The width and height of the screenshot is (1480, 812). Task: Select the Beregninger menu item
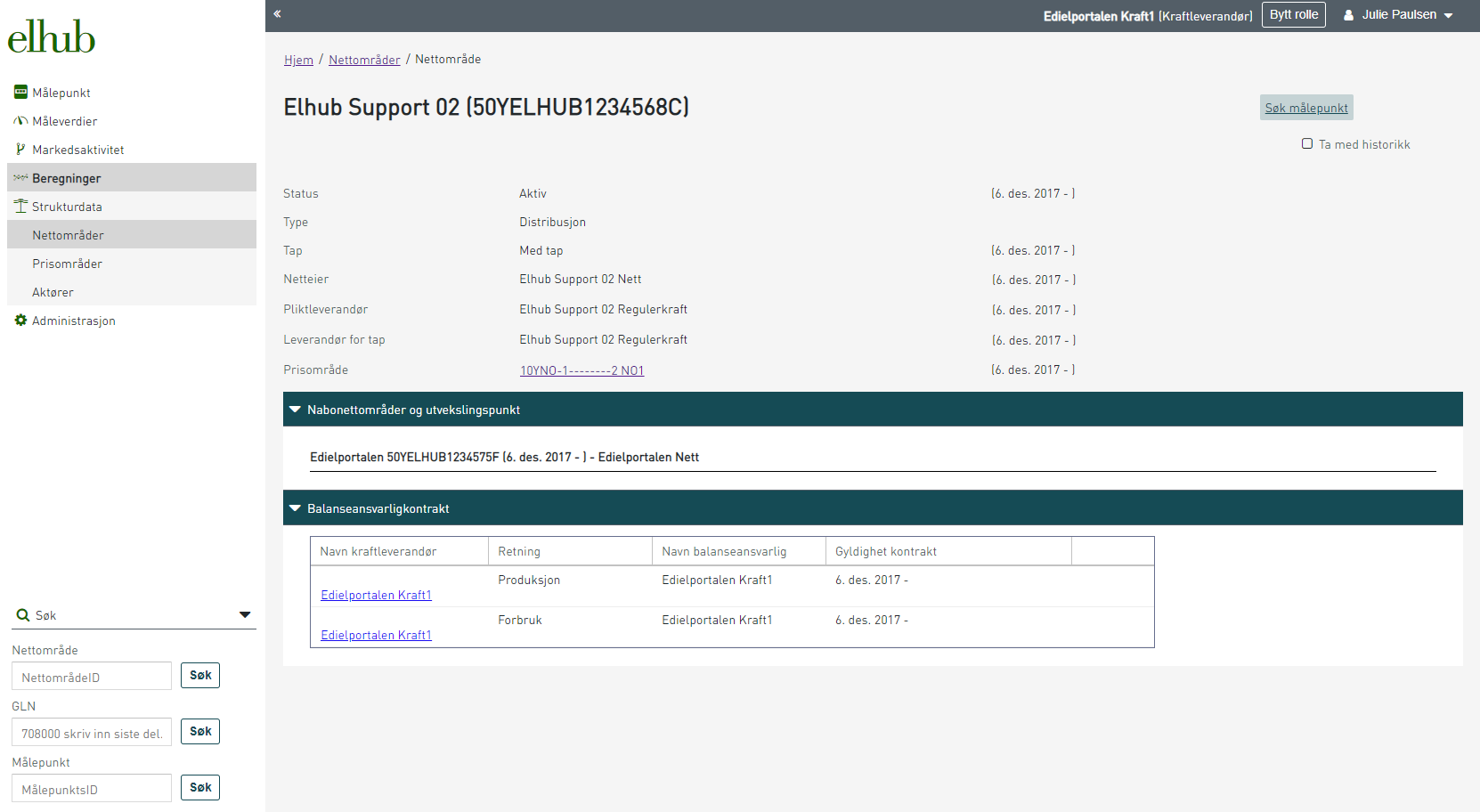pyautogui.click(x=132, y=177)
